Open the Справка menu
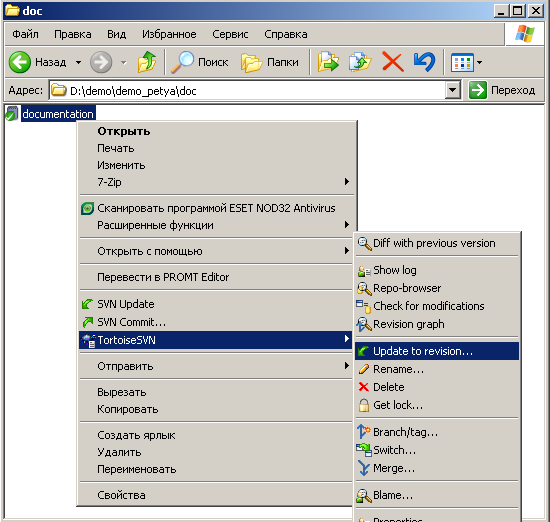Image resolution: width=550 pixels, height=522 pixels. coord(286,34)
